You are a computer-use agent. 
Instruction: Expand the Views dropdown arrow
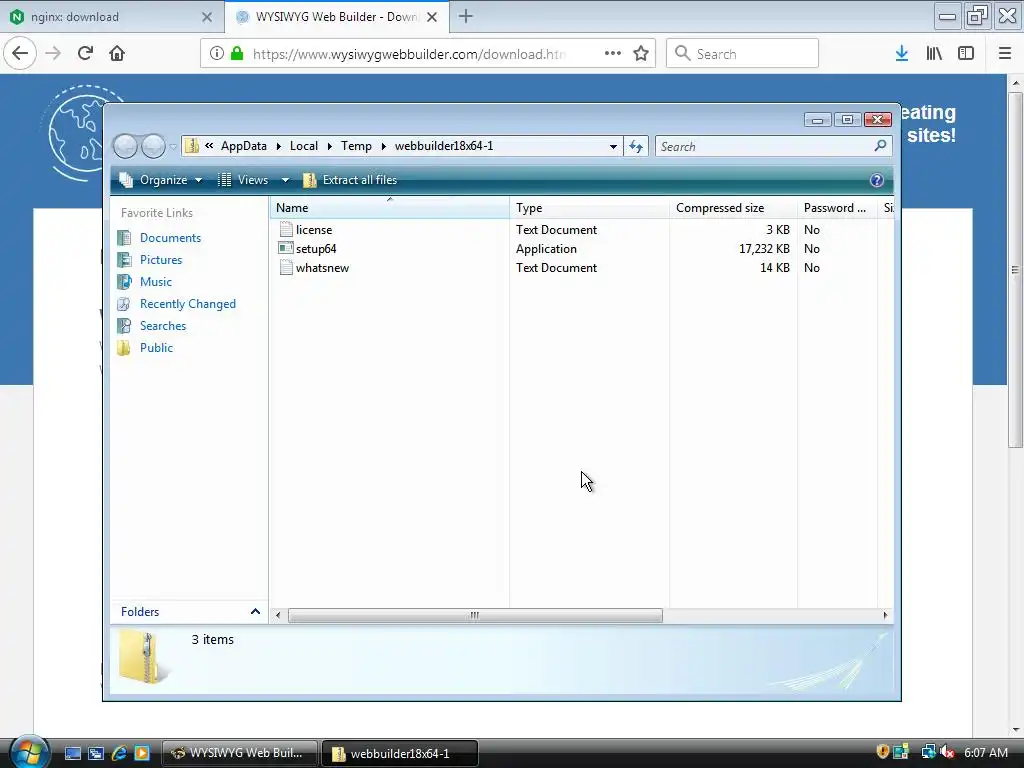coord(285,180)
